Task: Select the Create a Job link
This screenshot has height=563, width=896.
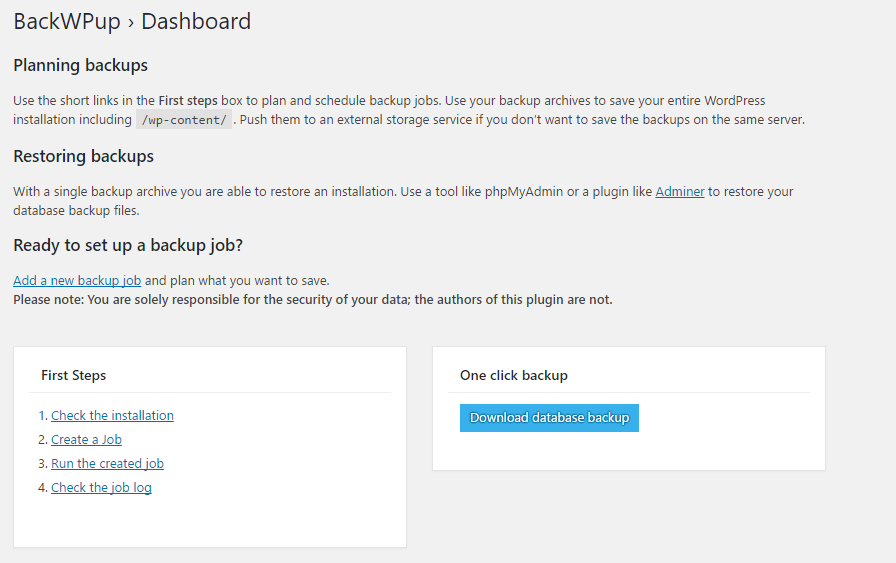Action: pos(86,440)
